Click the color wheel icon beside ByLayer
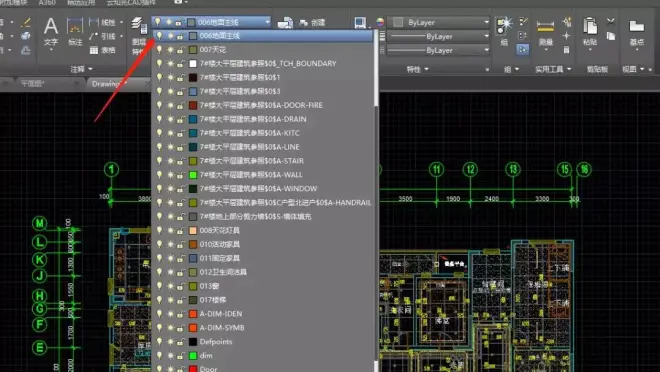The height and width of the screenshot is (372, 660). (380, 22)
